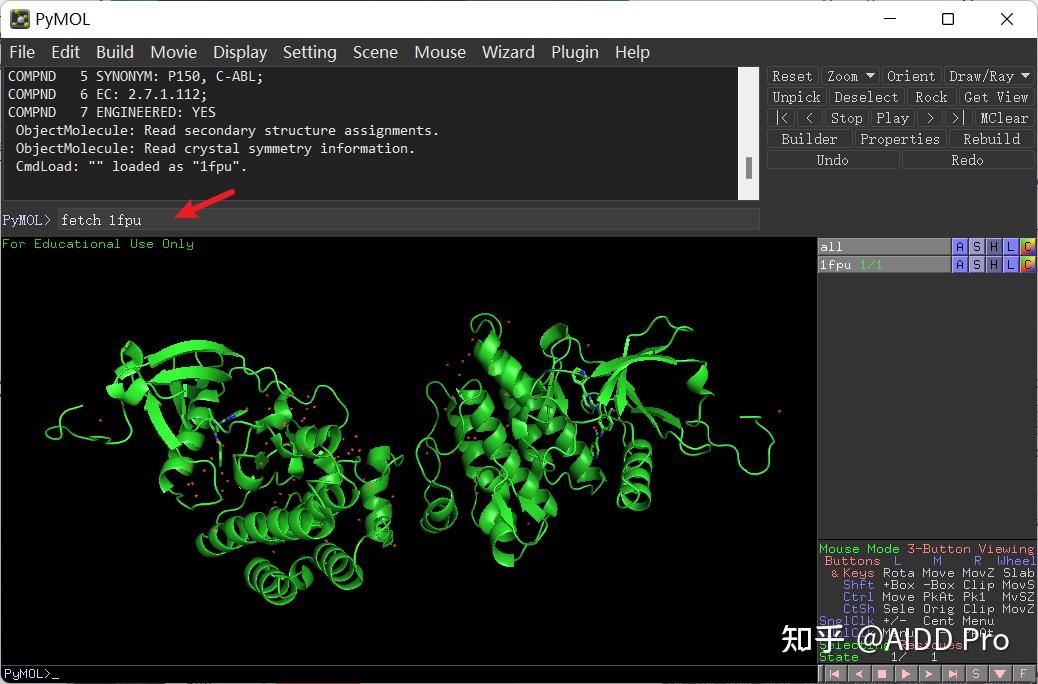Click the H hide menu icon for 1fpu
This screenshot has height=684, width=1038.
(x=994, y=264)
